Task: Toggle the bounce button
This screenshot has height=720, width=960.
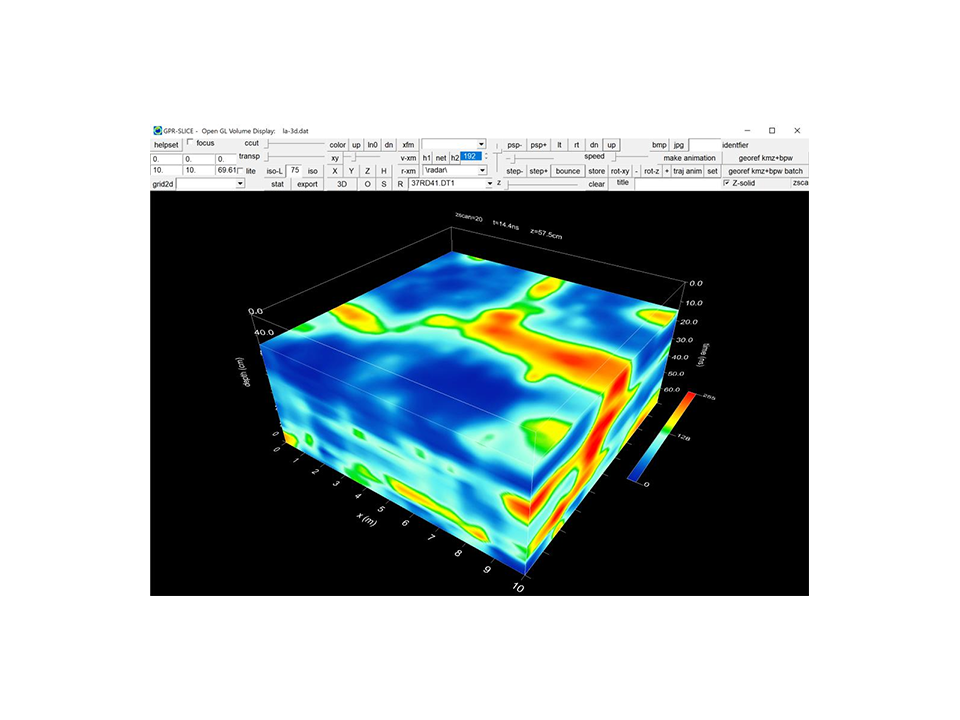Action: point(568,171)
